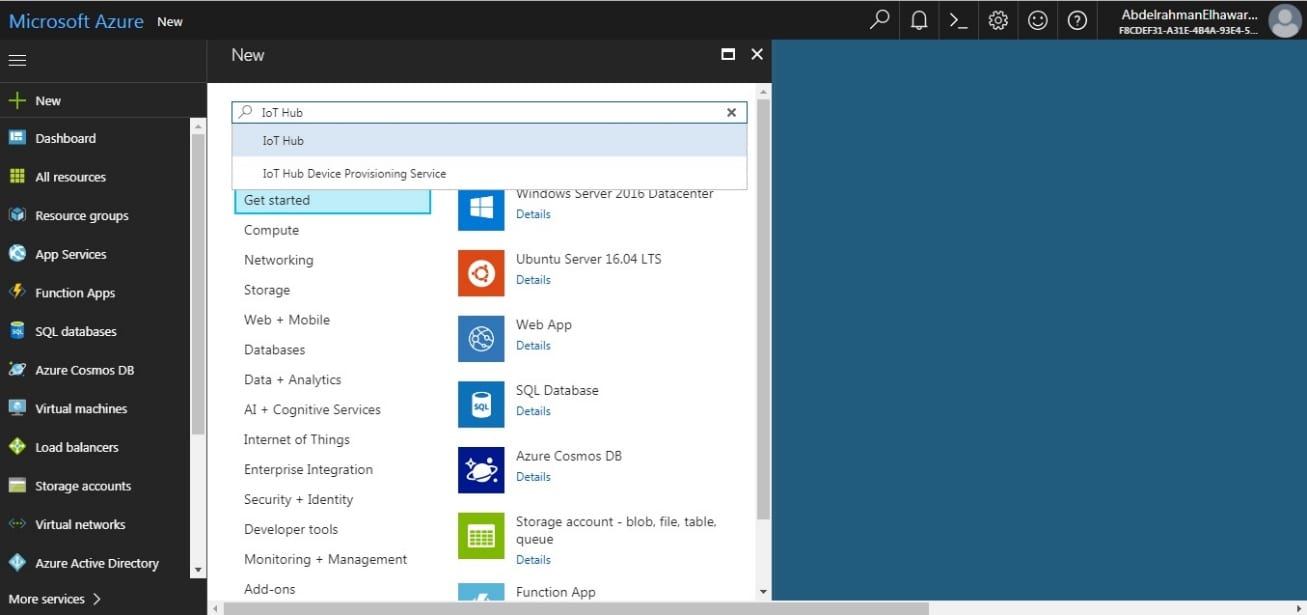Click inside the marketplace search field

(x=480, y=113)
